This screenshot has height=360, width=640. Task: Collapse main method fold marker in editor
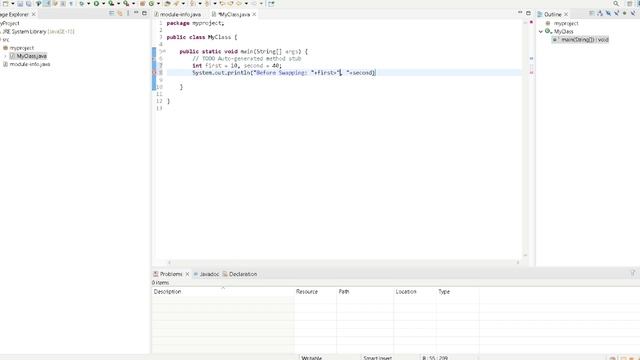163,51
